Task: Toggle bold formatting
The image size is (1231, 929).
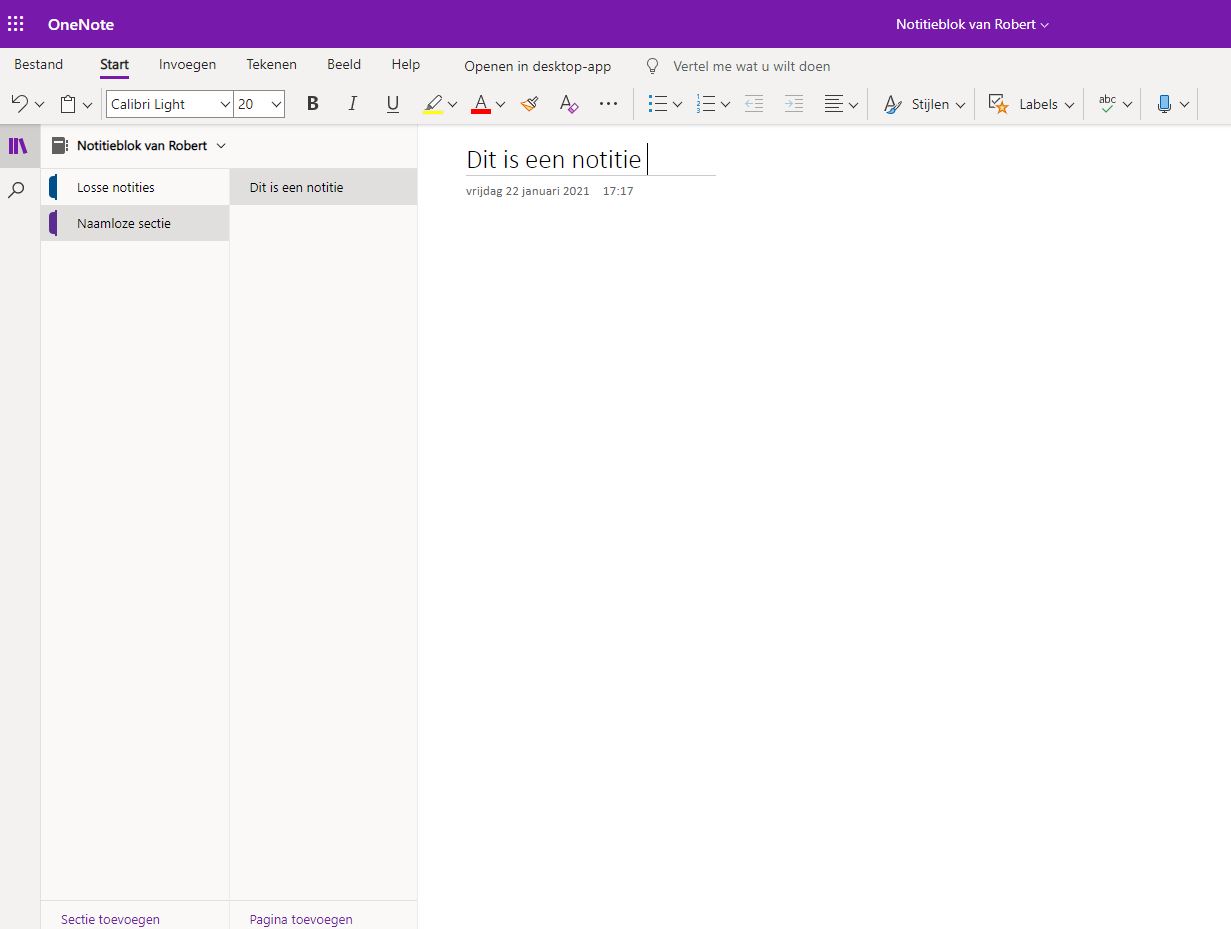Action: (312, 103)
